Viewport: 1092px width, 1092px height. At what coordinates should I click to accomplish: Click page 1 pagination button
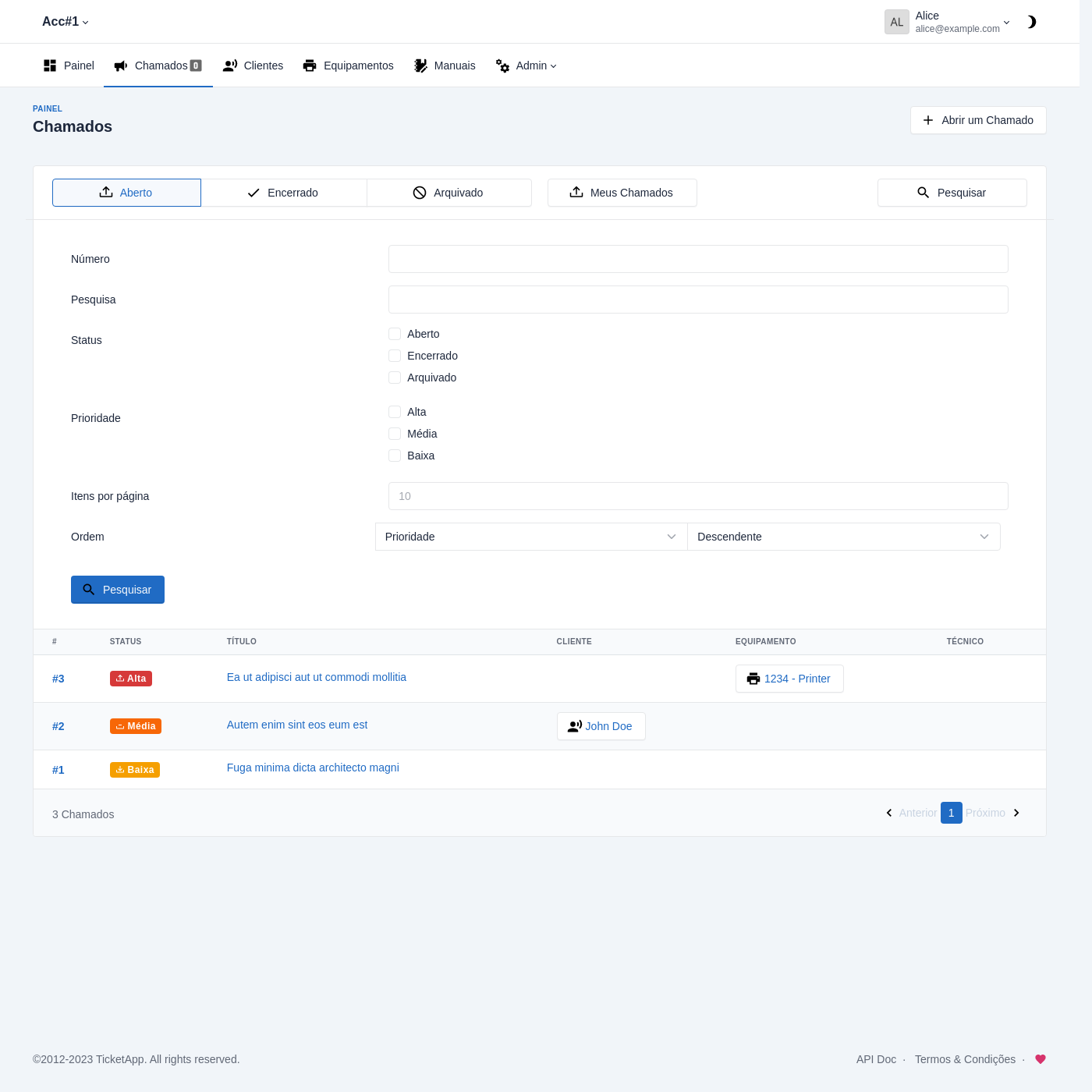click(952, 813)
